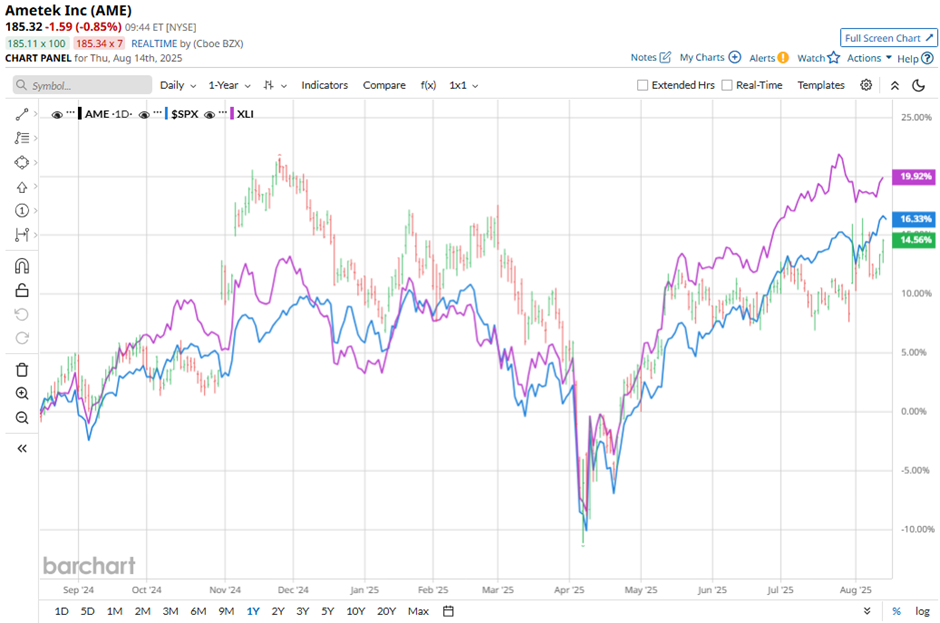Click the unlock drawings padlock icon
The width and height of the screenshot is (940, 623).
[22, 290]
